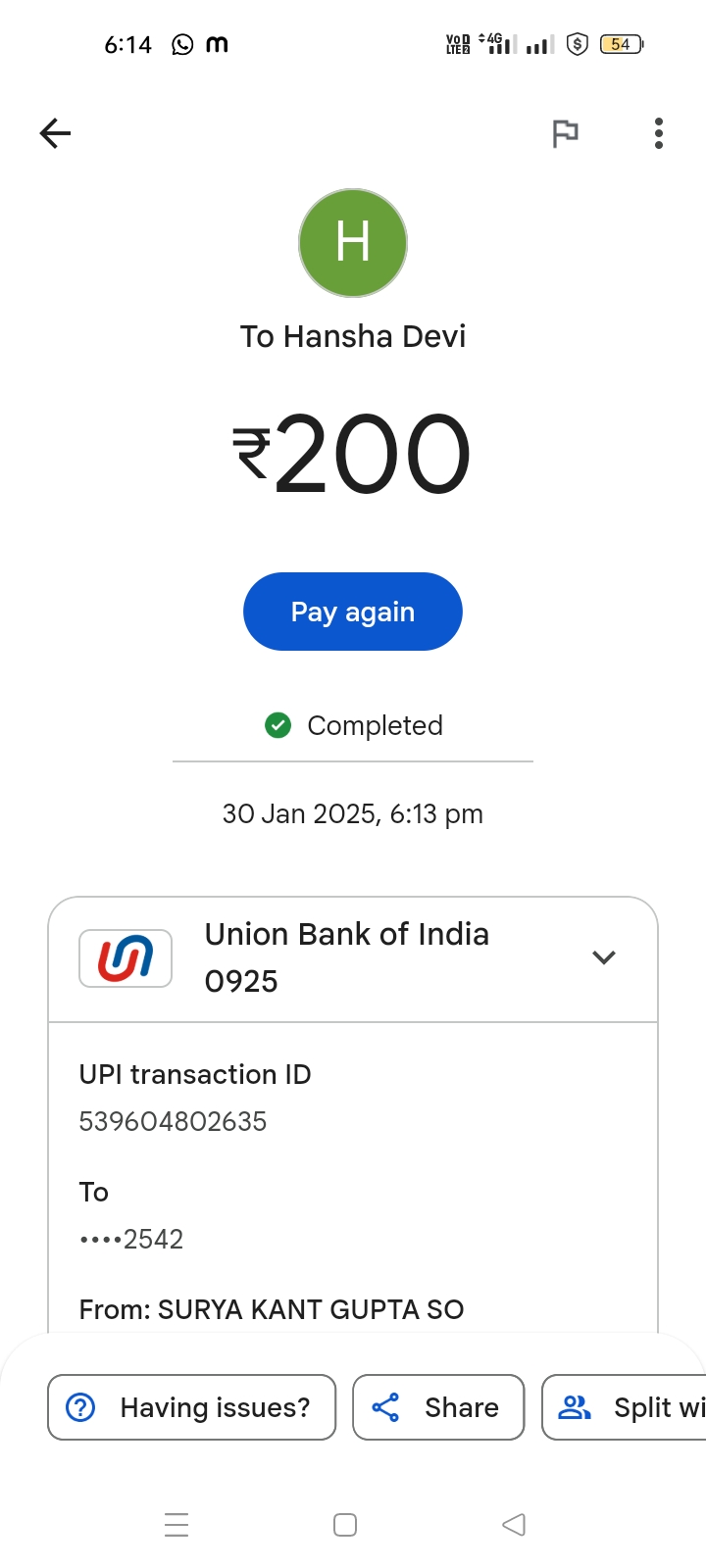Tap the green Completed checkmark icon

[278, 725]
